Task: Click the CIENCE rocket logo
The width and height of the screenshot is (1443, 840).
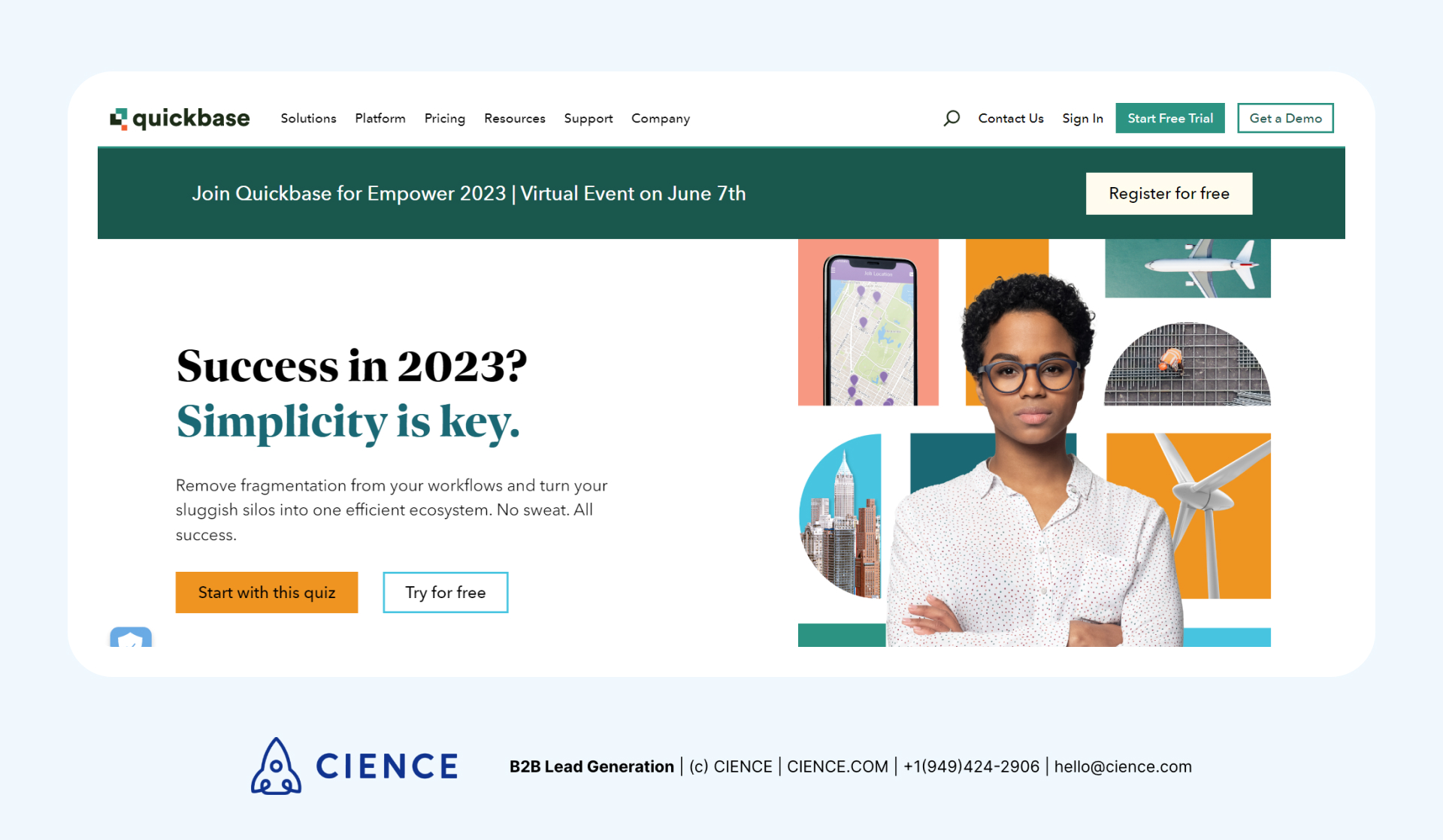Action: (x=277, y=766)
